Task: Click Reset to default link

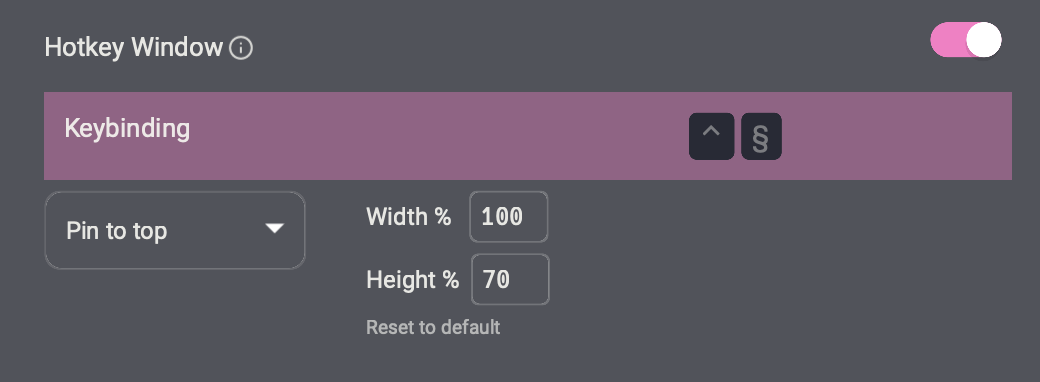Action: tap(433, 327)
